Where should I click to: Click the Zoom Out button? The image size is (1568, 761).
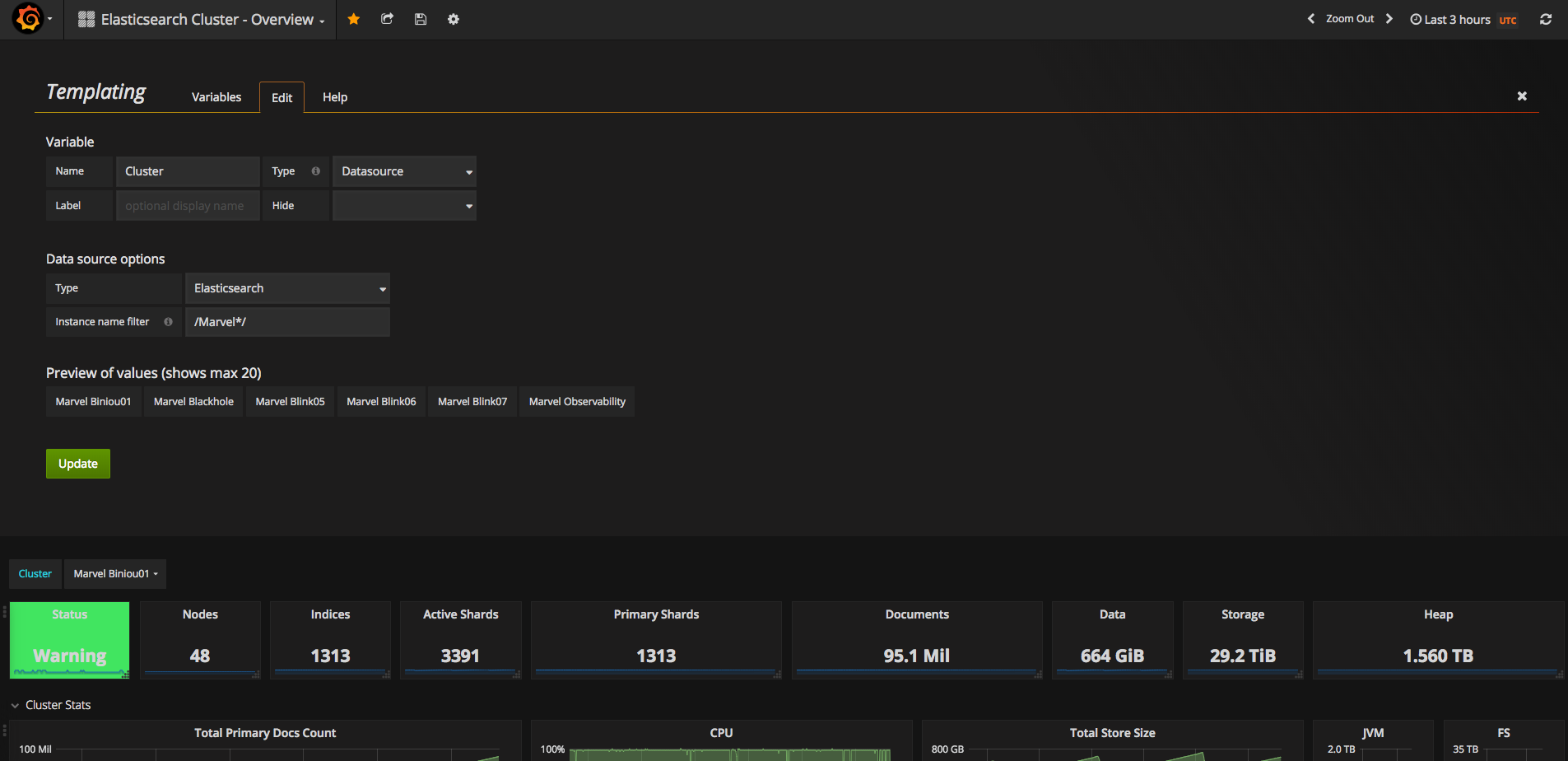click(x=1350, y=19)
